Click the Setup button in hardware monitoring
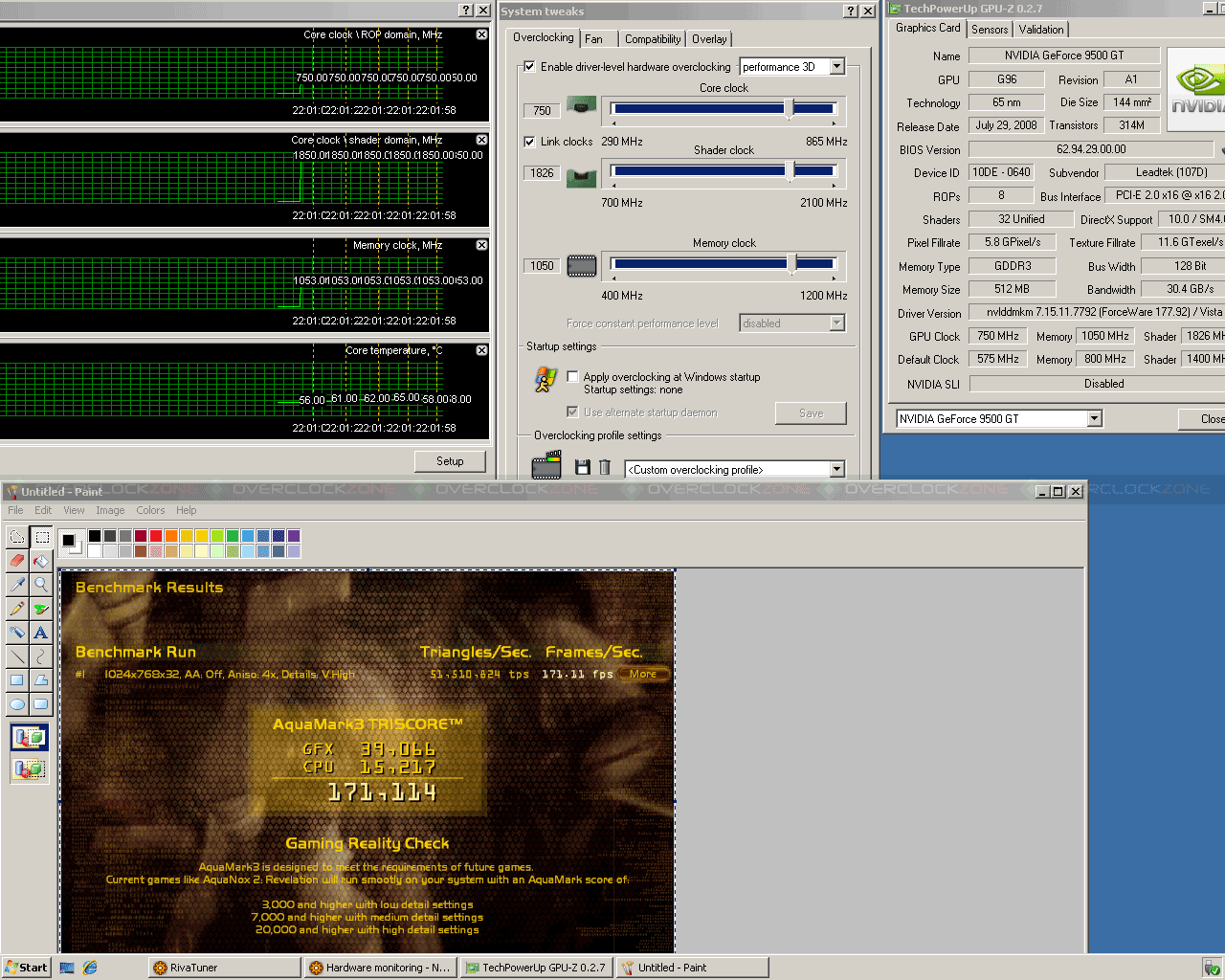The width and height of the screenshot is (1225, 980). coord(450,461)
